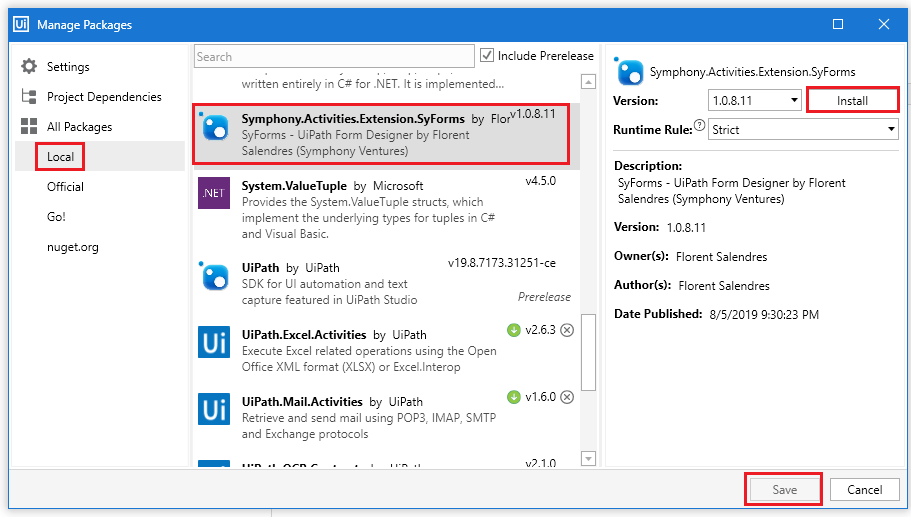Click the package list scroll down arrow

coord(589,458)
